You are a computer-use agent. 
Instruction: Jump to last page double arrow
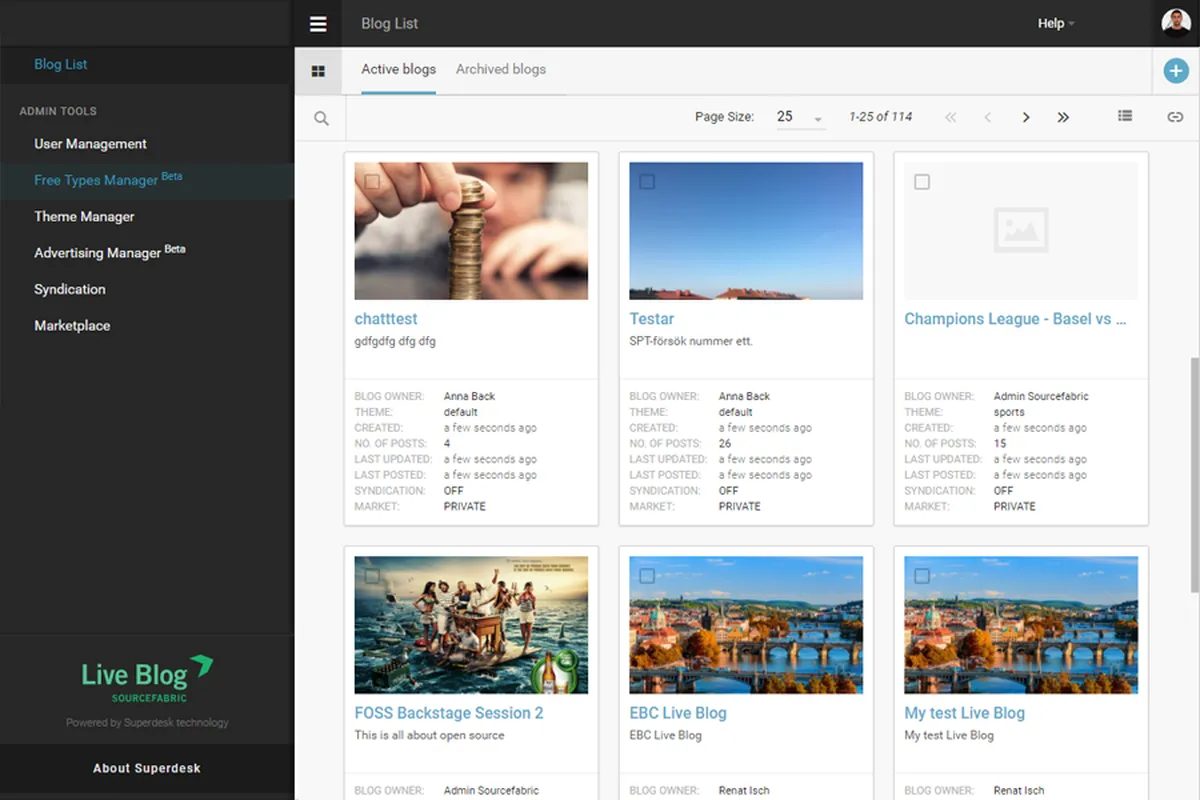click(x=1063, y=118)
